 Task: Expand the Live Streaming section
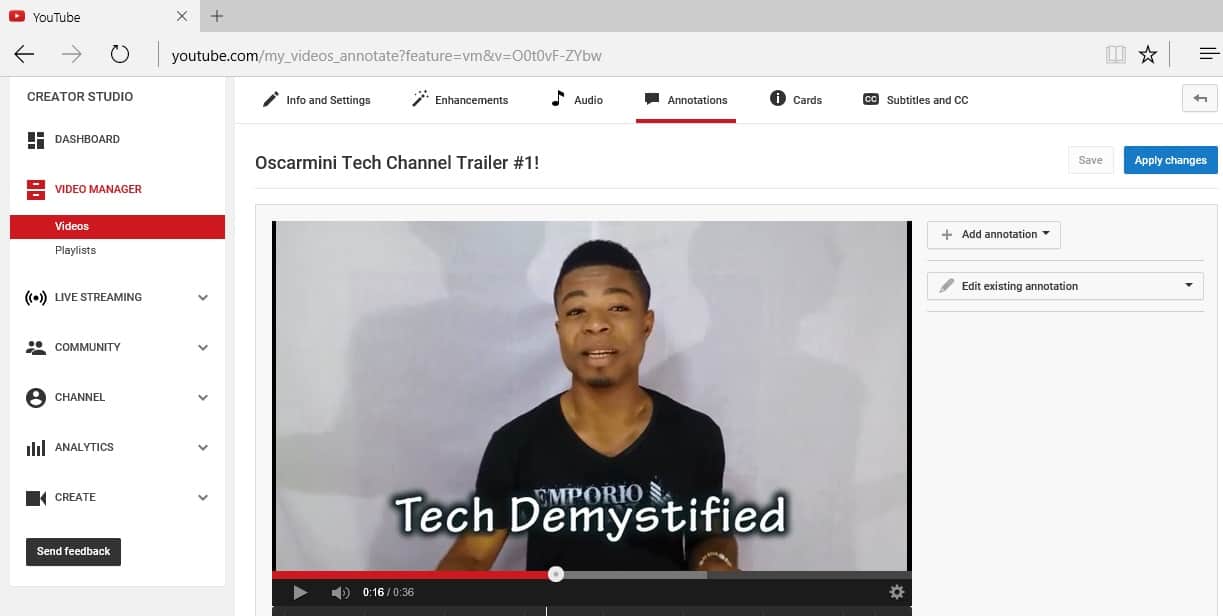(203, 297)
